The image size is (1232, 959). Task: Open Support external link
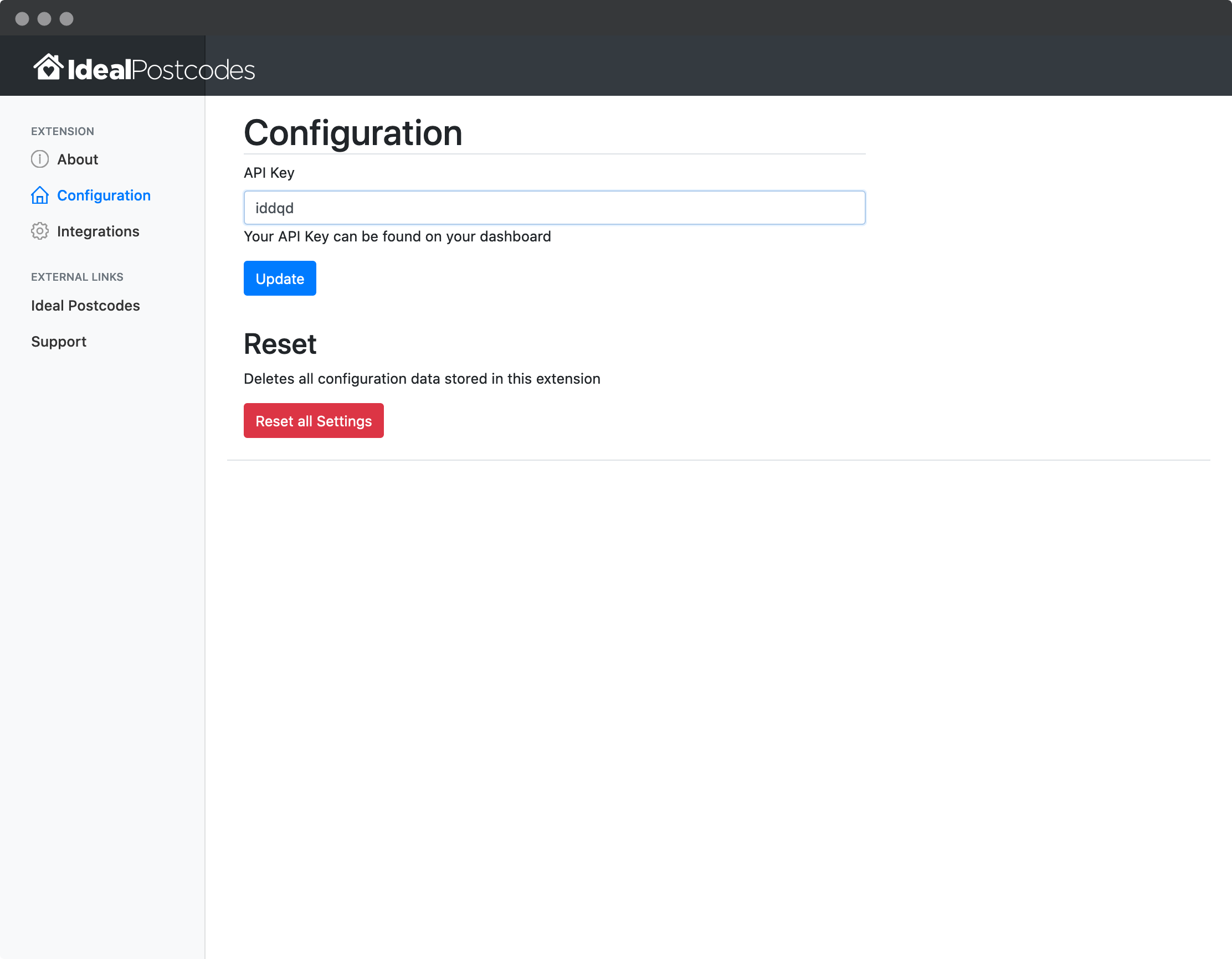click(59, 341)
